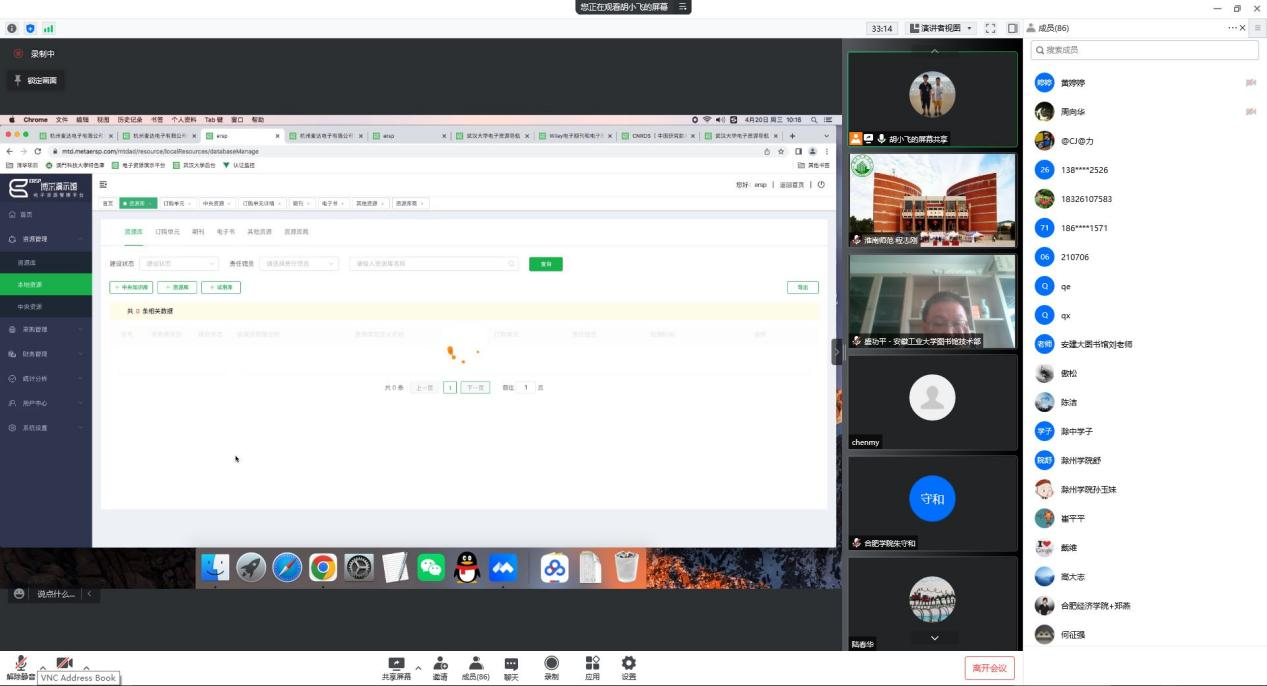Click the 离开会议 leave meeting button
Viewport: 1267px width, 686px height.
point(990,668)
